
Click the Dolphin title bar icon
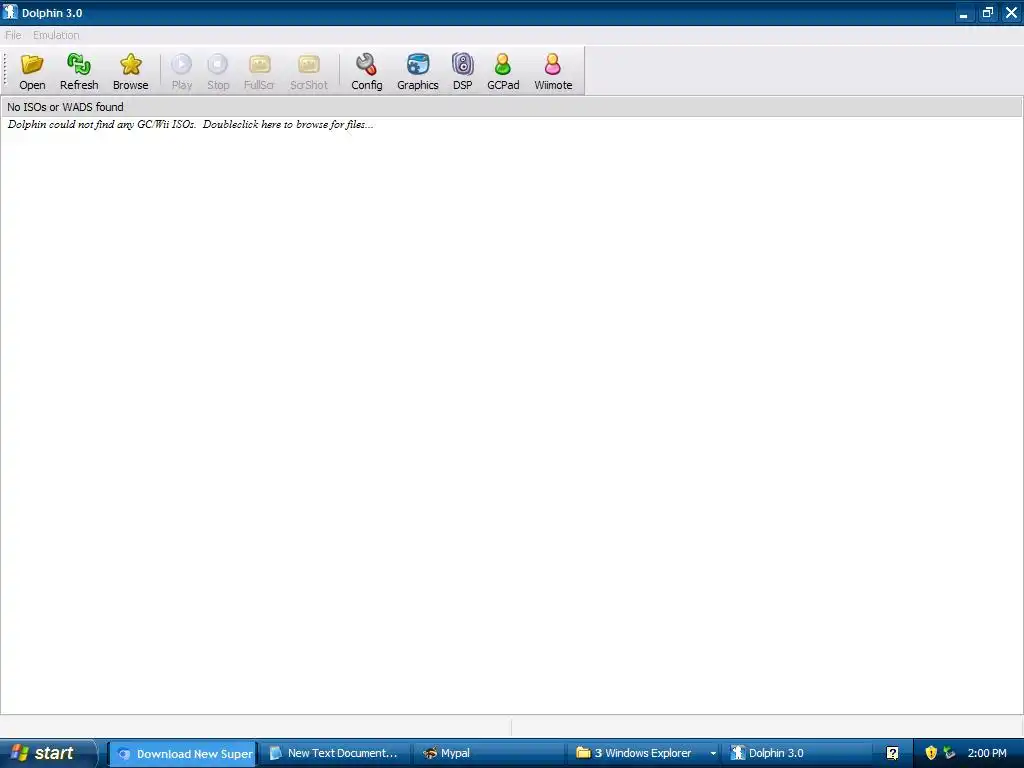(x=10, y=12)
